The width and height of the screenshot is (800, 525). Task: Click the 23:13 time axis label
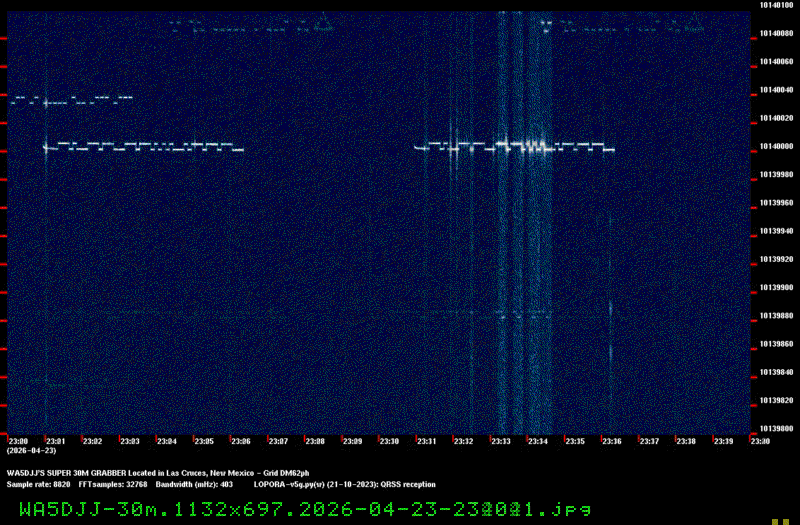pos(501,441)
